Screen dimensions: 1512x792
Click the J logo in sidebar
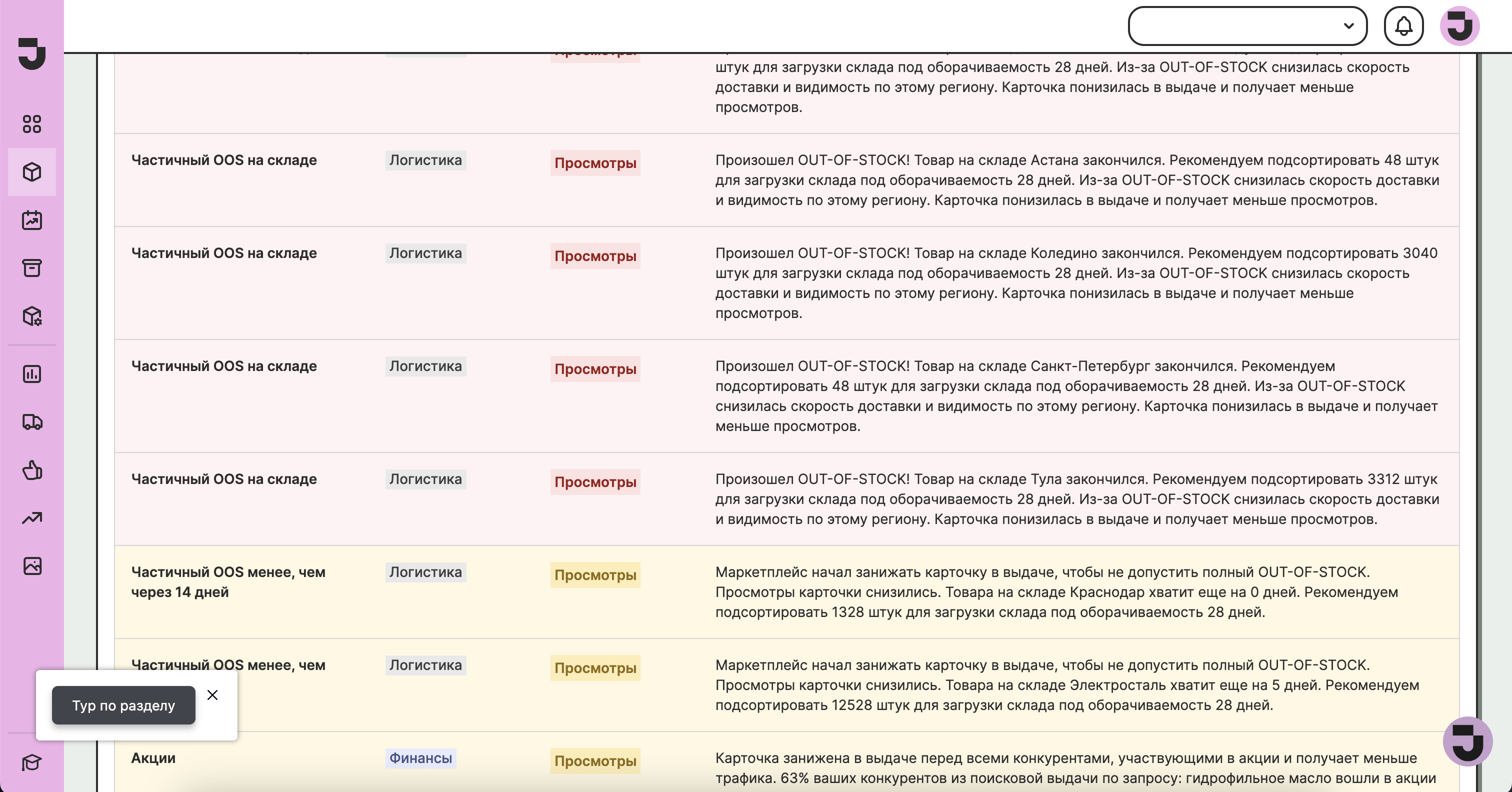point(31,53)
